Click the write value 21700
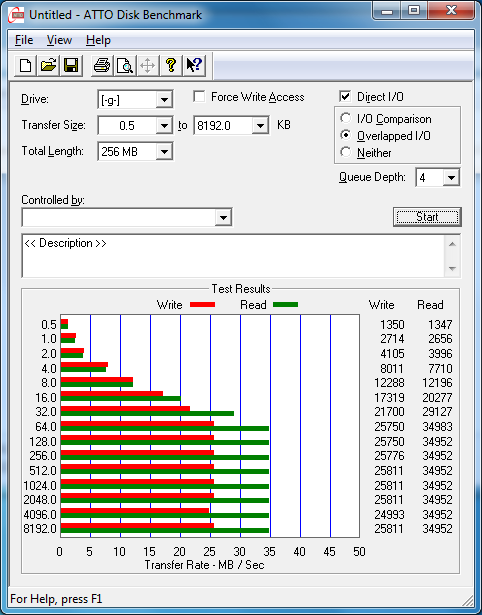Image resolution: width=482 pixels, height=615 pixels. pos(389,412)
